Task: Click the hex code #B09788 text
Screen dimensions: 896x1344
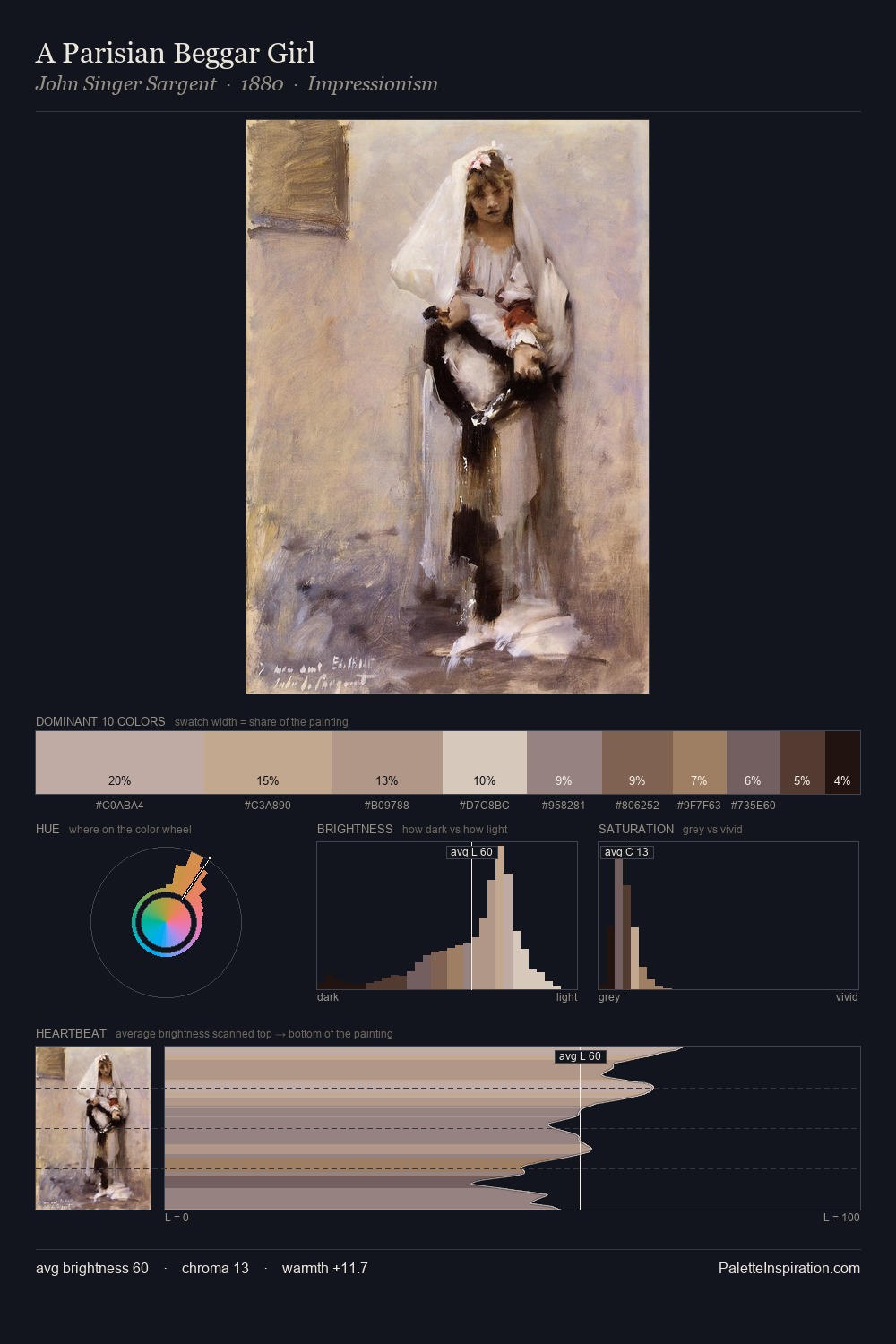Action: coord(387,805)
